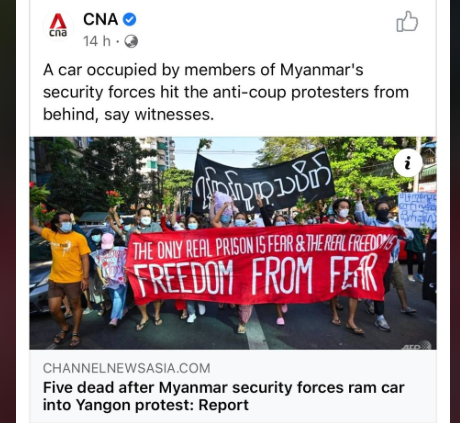Click post text about Myanmar's security forces
The image size is (460, 423).
[226, 92]
